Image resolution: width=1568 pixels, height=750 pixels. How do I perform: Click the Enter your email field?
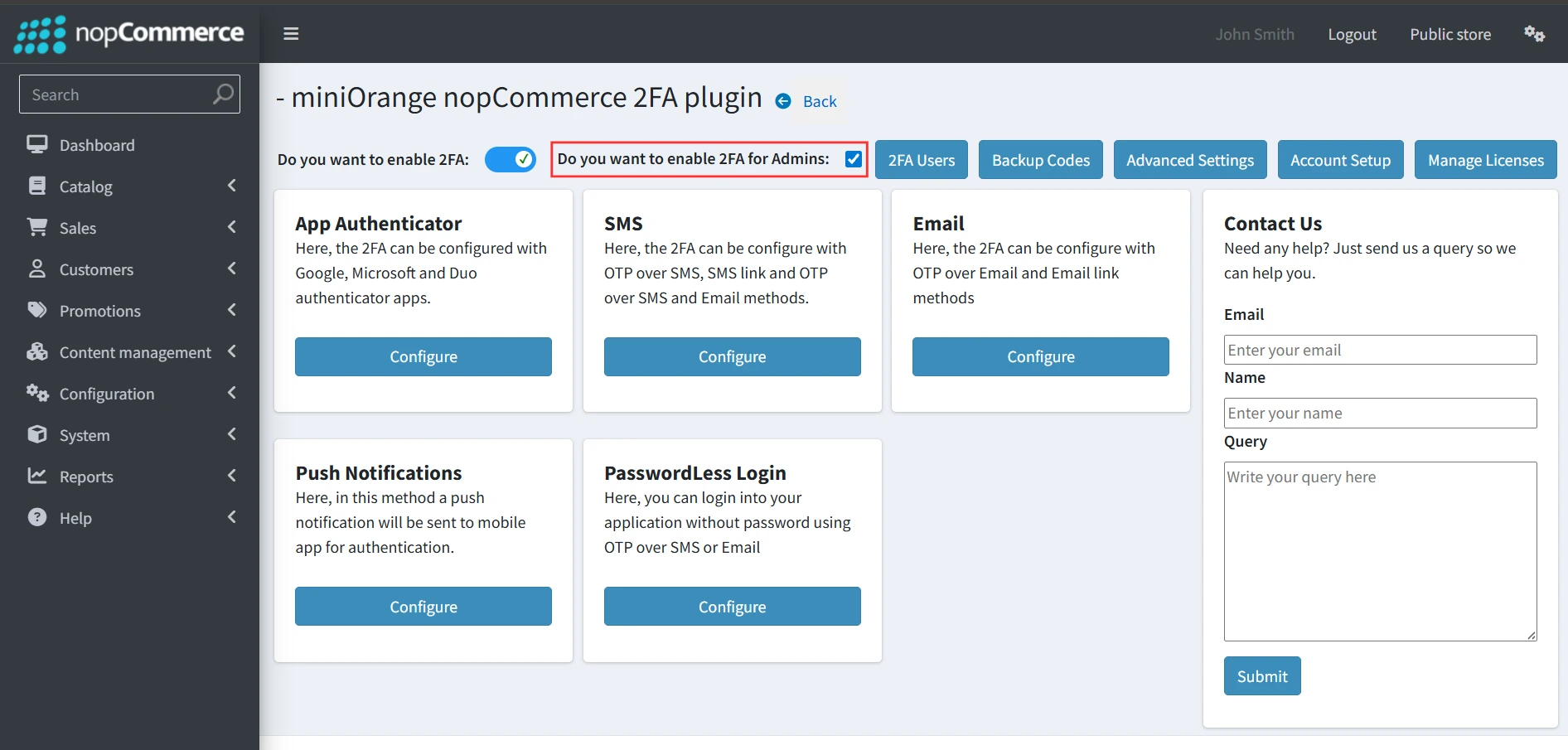click(x=1380, y=349)
